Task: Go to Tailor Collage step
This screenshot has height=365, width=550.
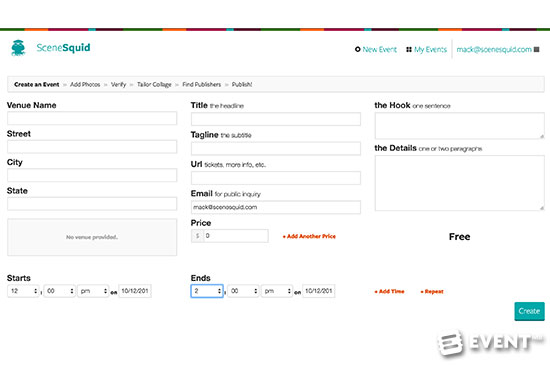Action: [154, 85]
